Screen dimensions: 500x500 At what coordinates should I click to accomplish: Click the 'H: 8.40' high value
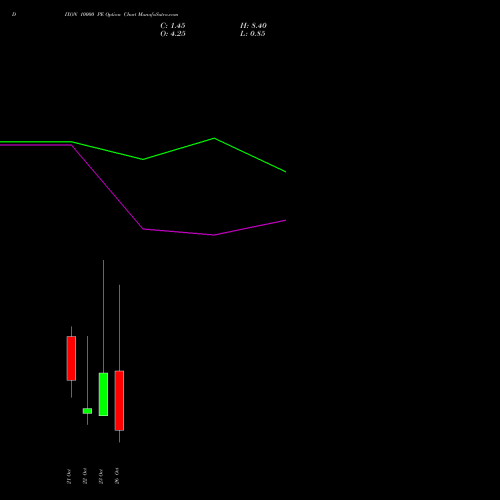tap(253, 26)
